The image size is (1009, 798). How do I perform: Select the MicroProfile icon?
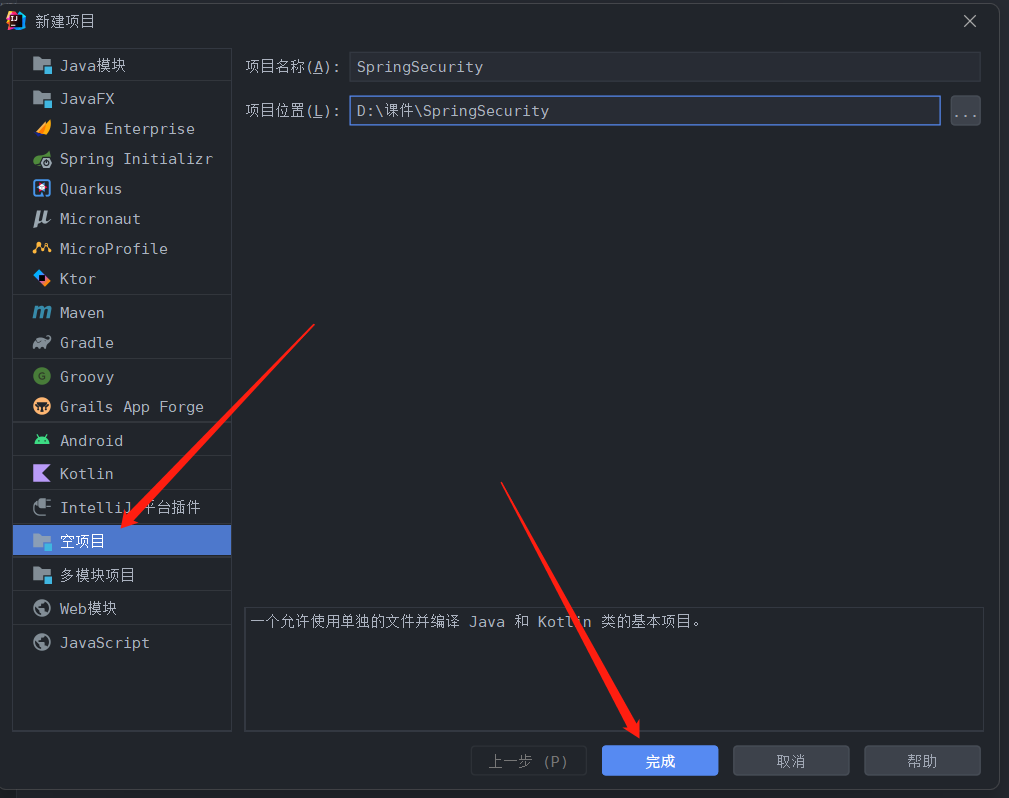[x=42, y=248]
